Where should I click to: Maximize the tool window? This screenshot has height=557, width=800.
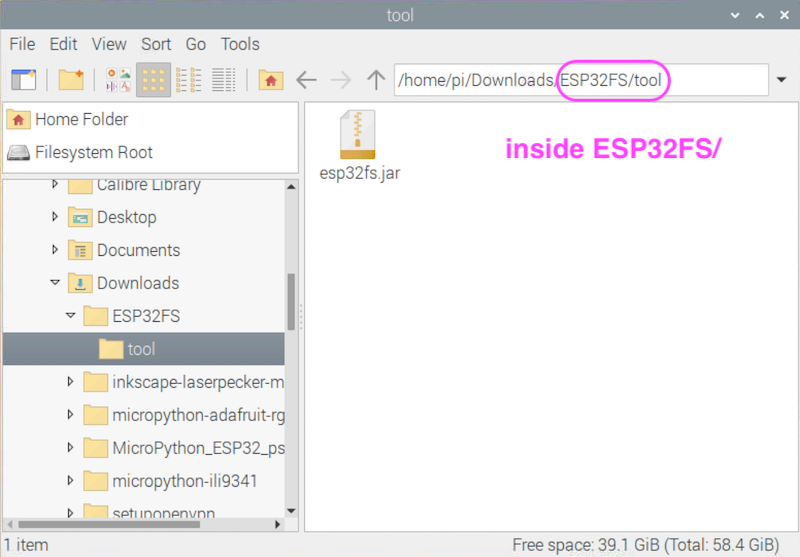(760, 15)
